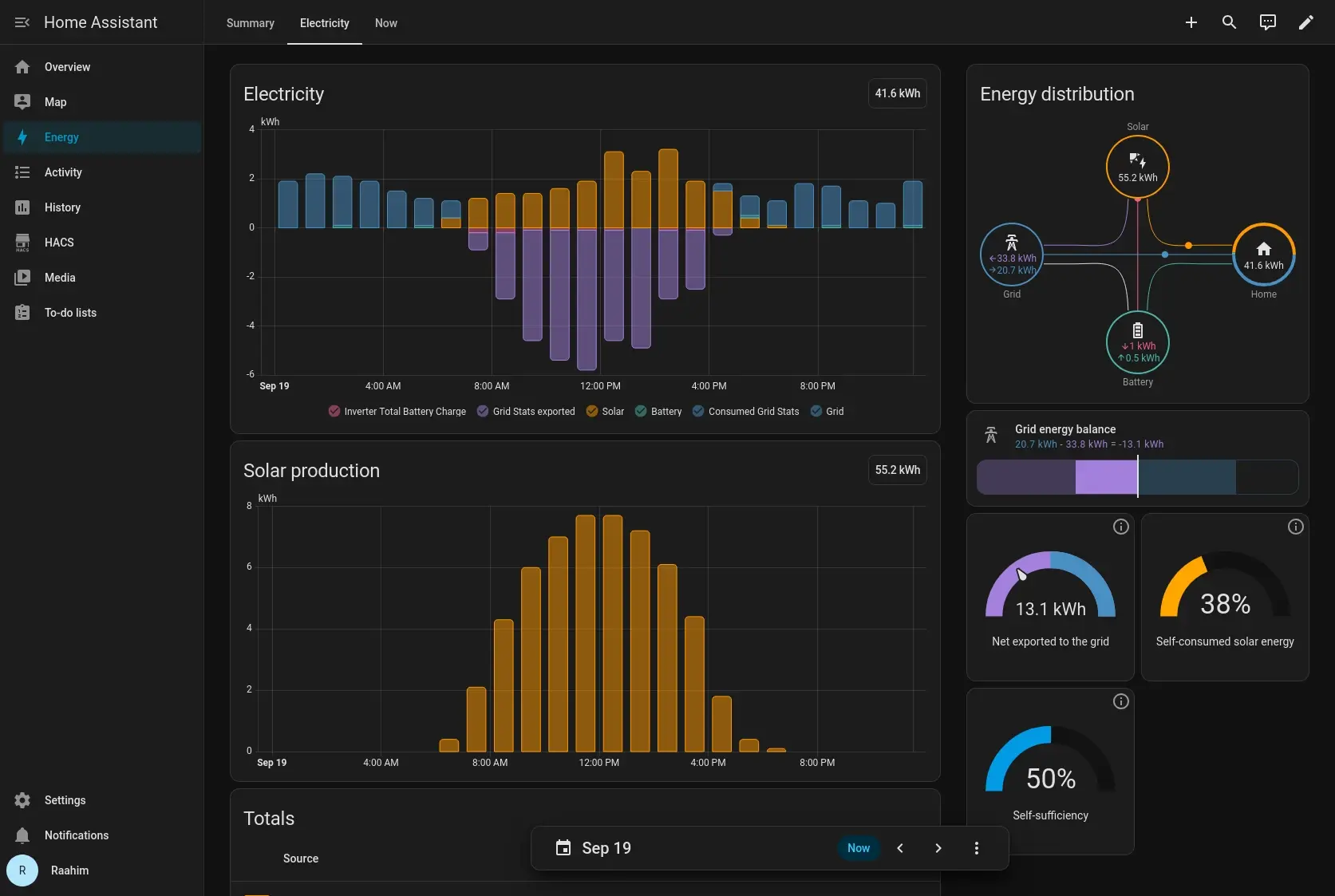
Task: Switch to the Now tab
Action: 386,23
